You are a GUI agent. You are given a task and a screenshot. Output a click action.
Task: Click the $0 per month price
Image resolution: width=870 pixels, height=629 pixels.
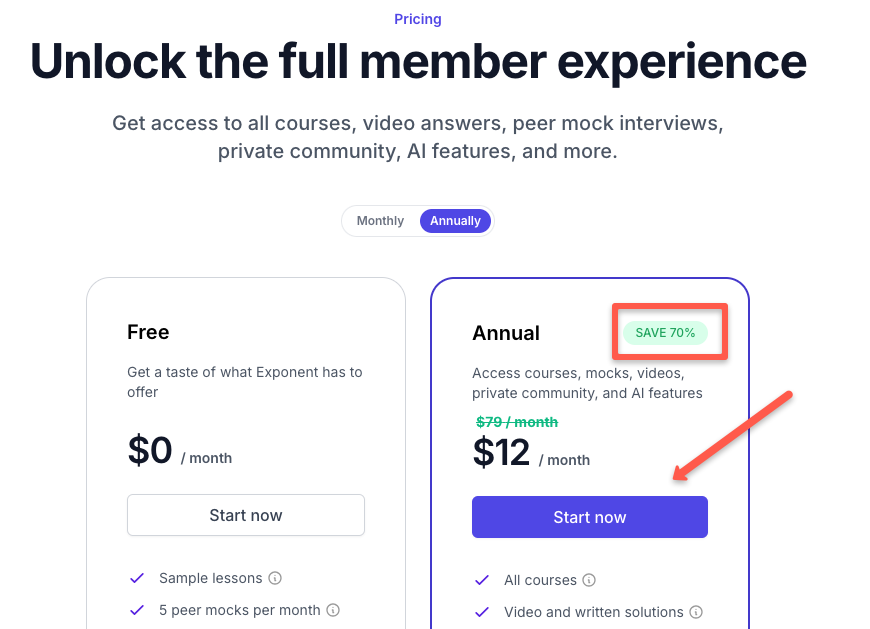150,449
